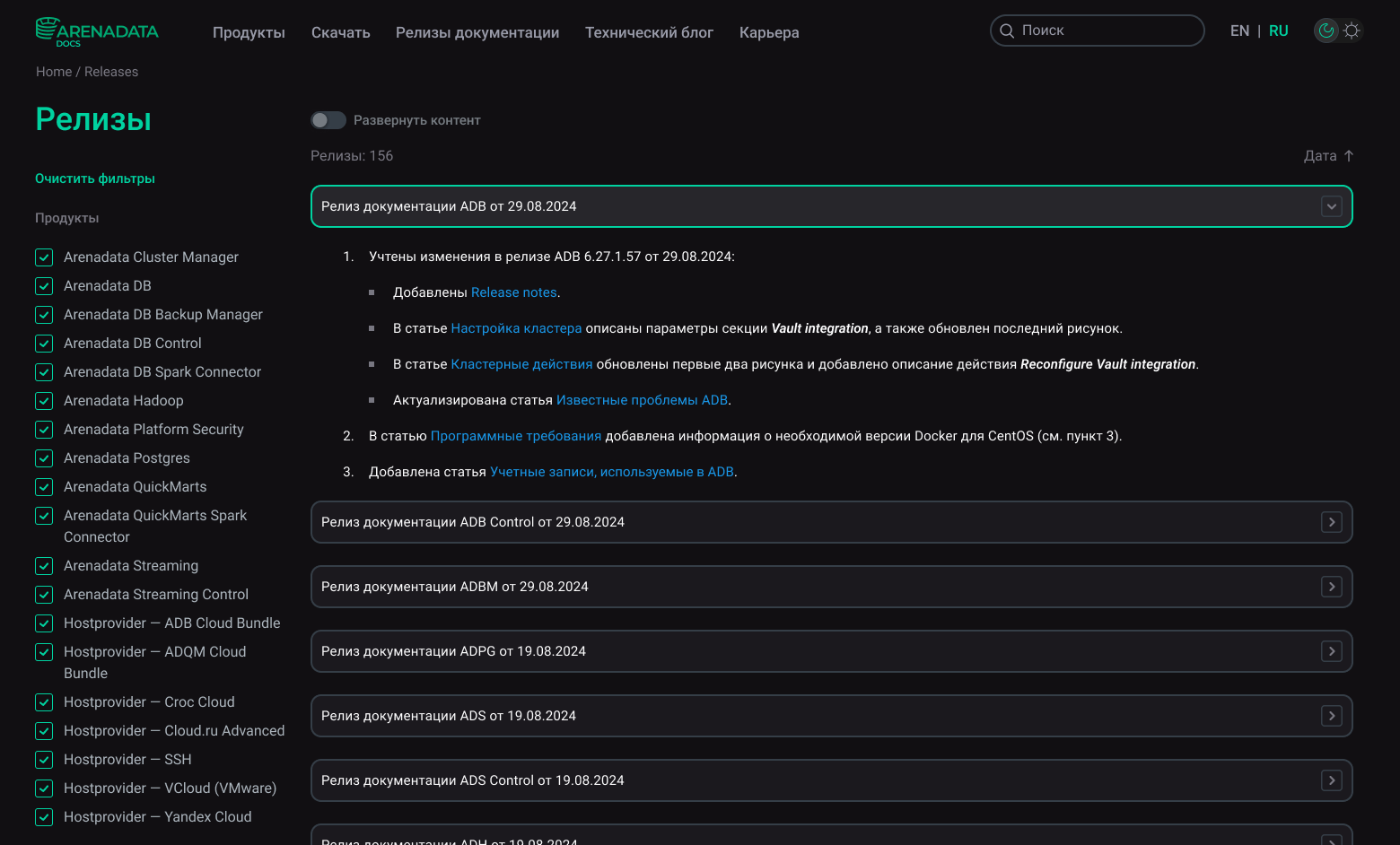Open the Release notes link
This screenshot has width=1400, height=845.
point(513,292)
